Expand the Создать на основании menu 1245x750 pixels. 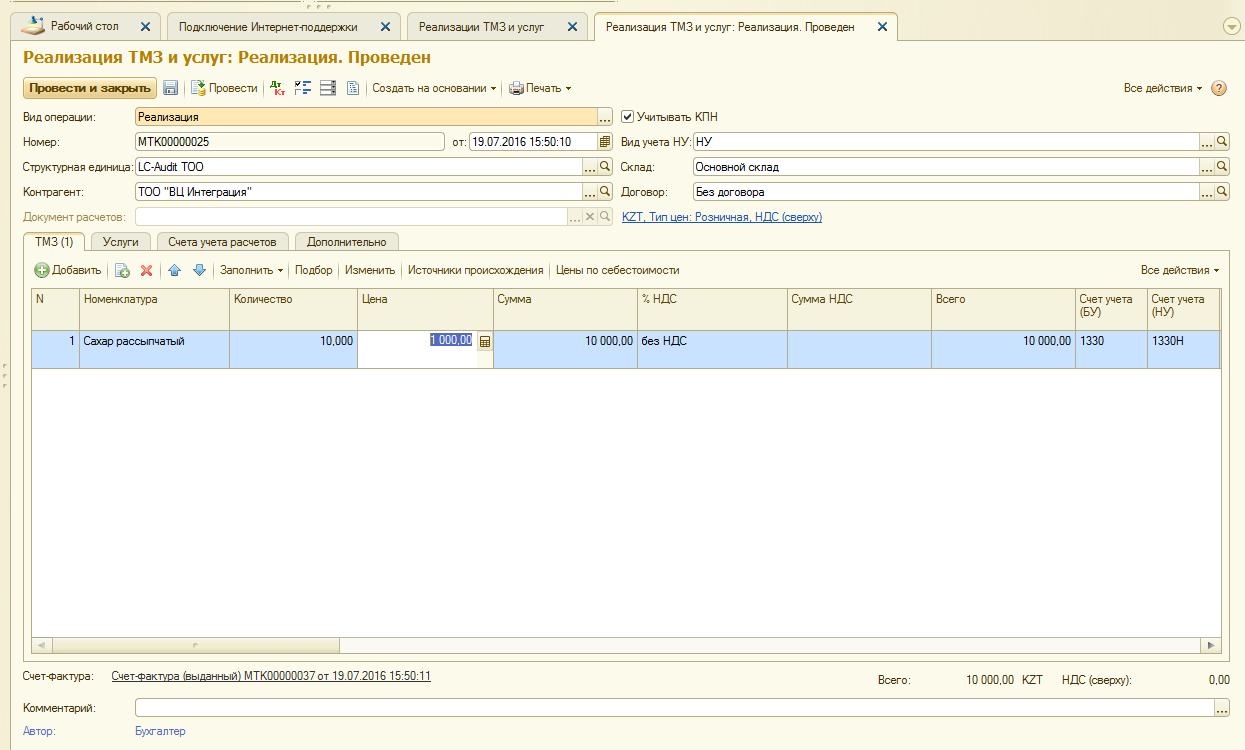pos(435,88)
